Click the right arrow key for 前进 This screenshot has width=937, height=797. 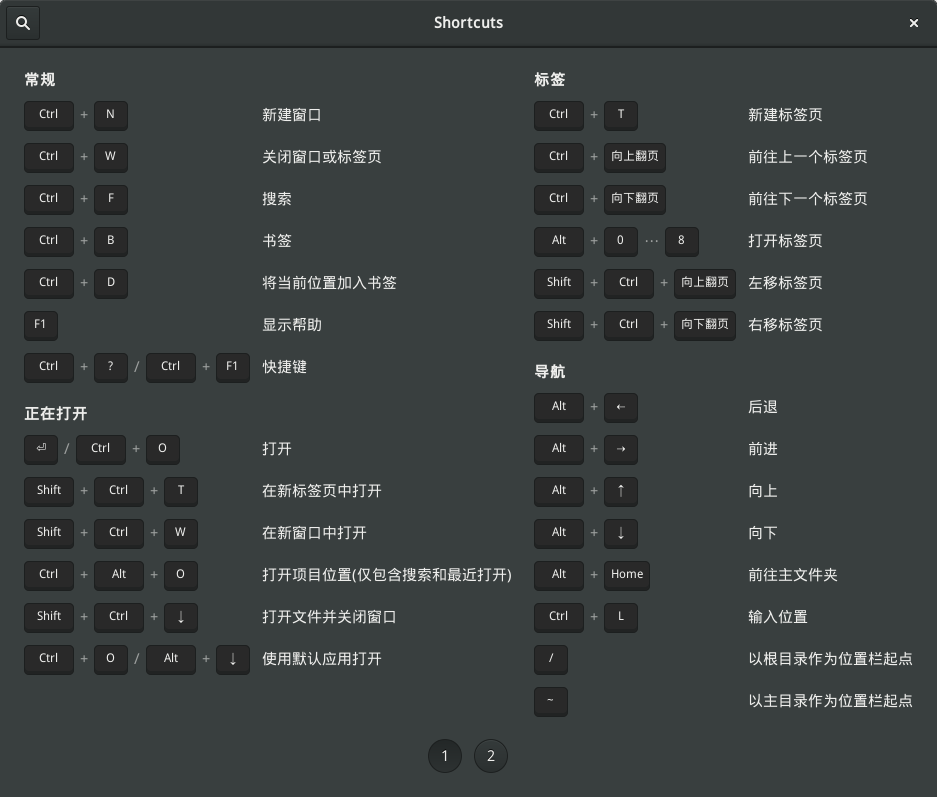click(x=621, y=449)
